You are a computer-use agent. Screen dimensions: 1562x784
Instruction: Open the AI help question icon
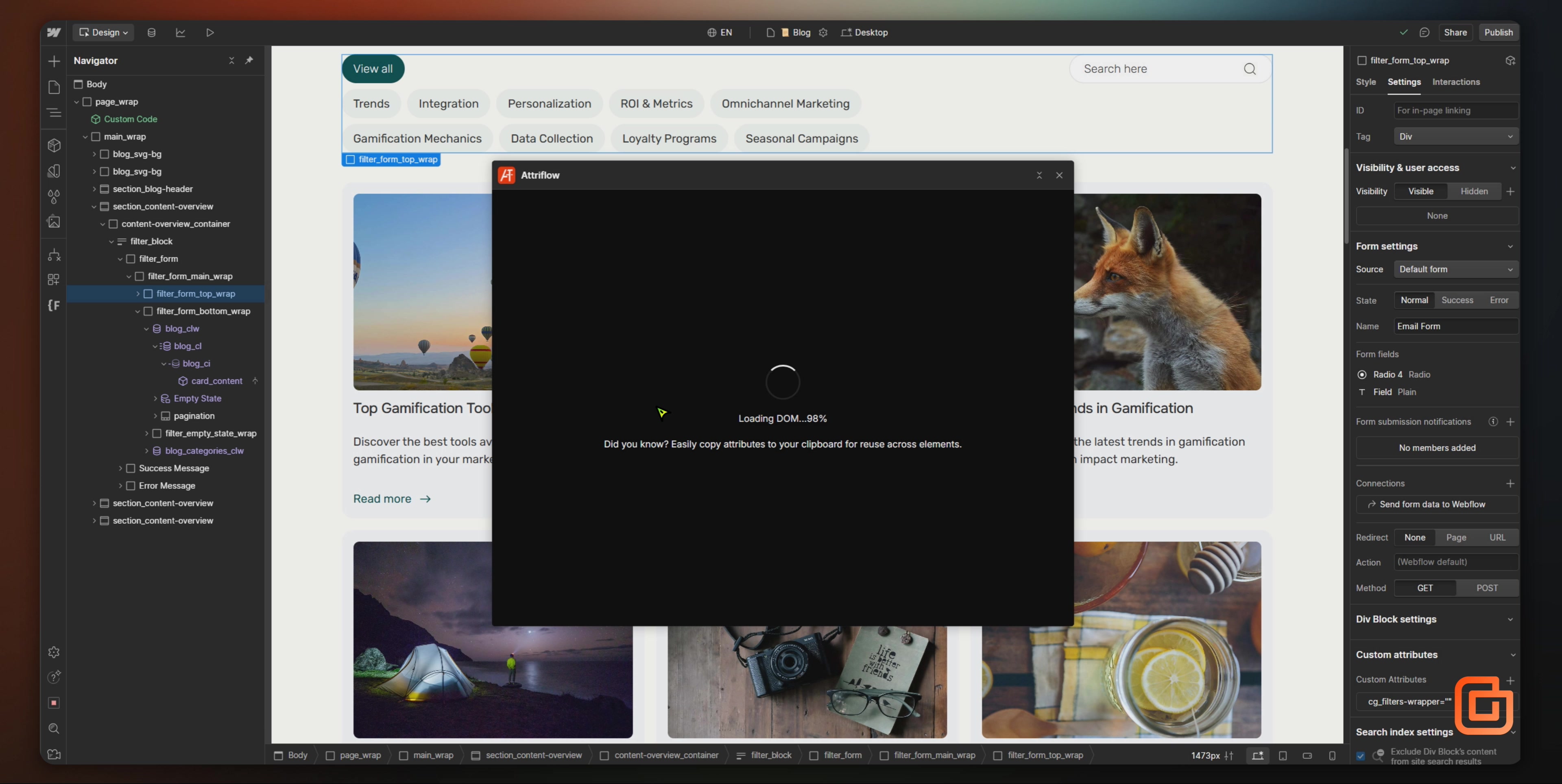click(54, 677)
